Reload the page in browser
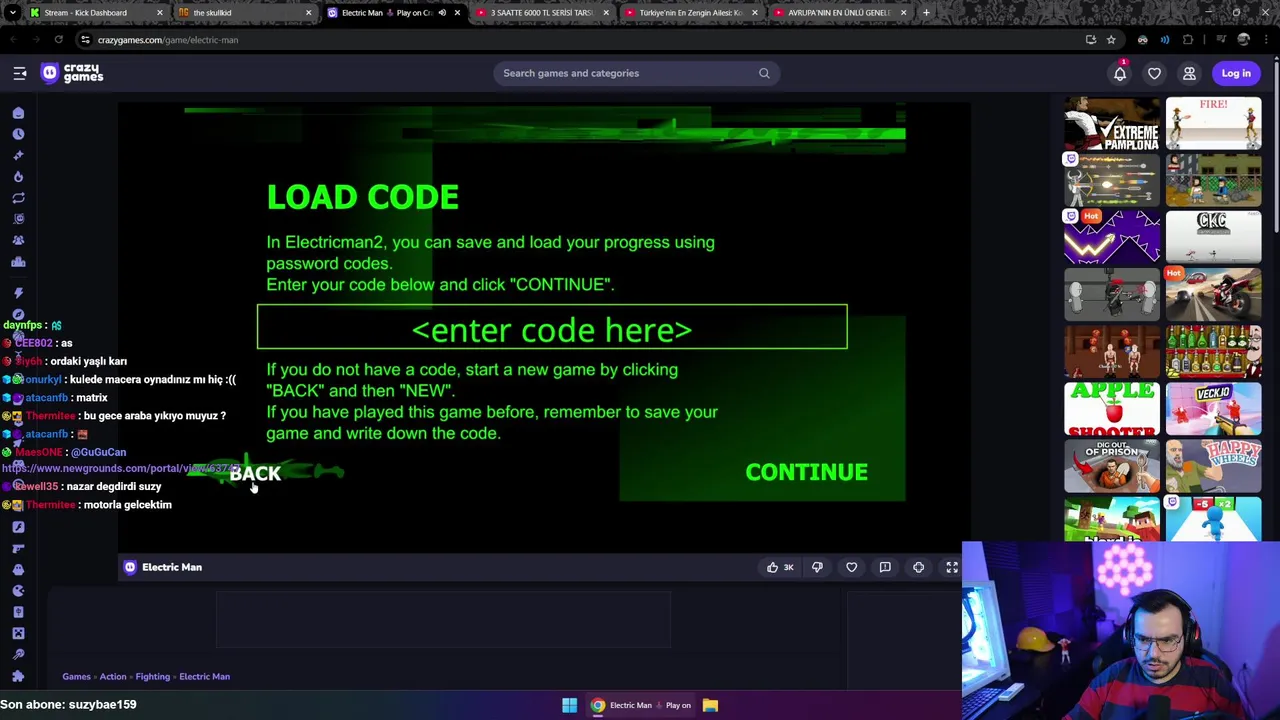The image size is (1280, 720). [59, 40]
